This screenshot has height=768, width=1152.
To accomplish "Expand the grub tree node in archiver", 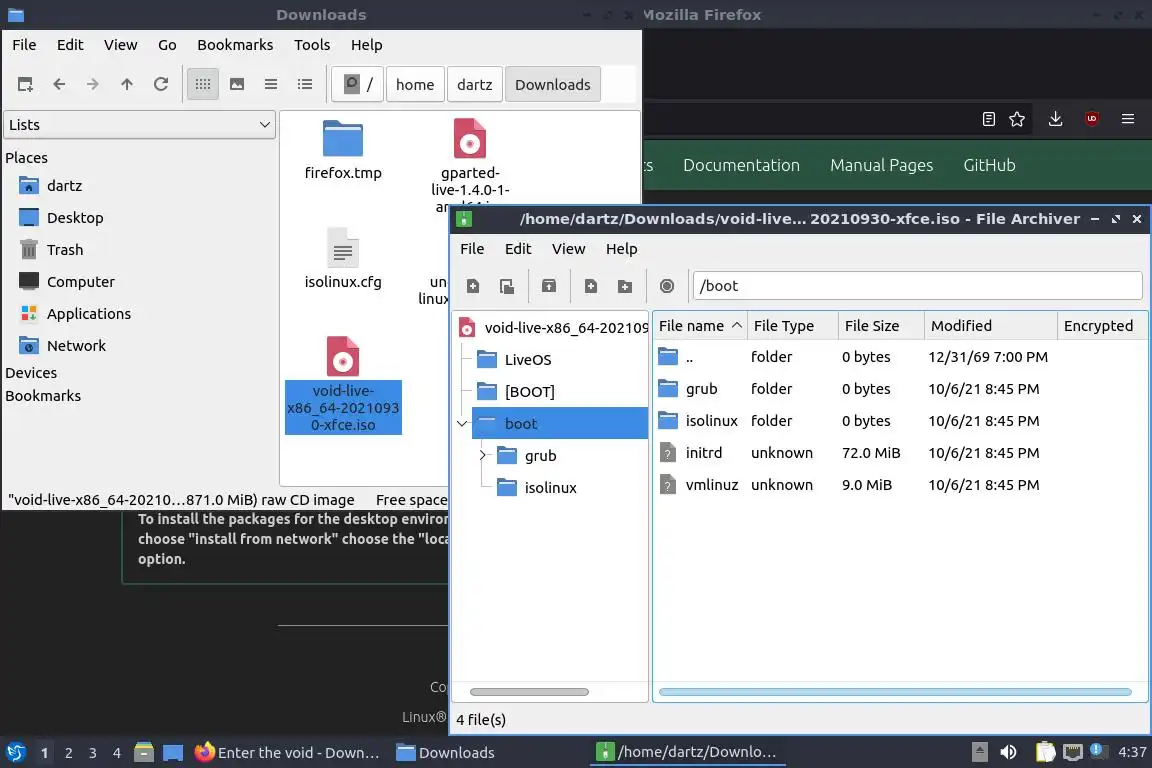I will (x=483, y=456).
